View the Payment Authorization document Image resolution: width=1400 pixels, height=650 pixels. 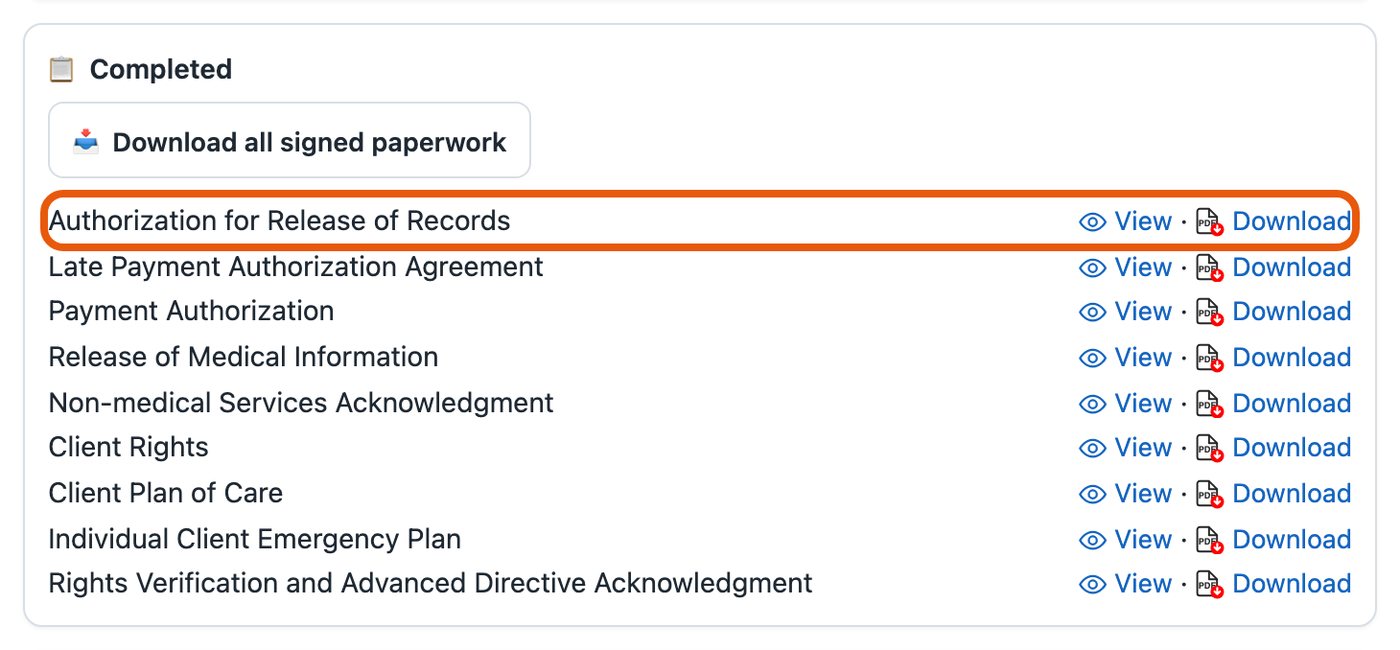(x=1143, y=312)
